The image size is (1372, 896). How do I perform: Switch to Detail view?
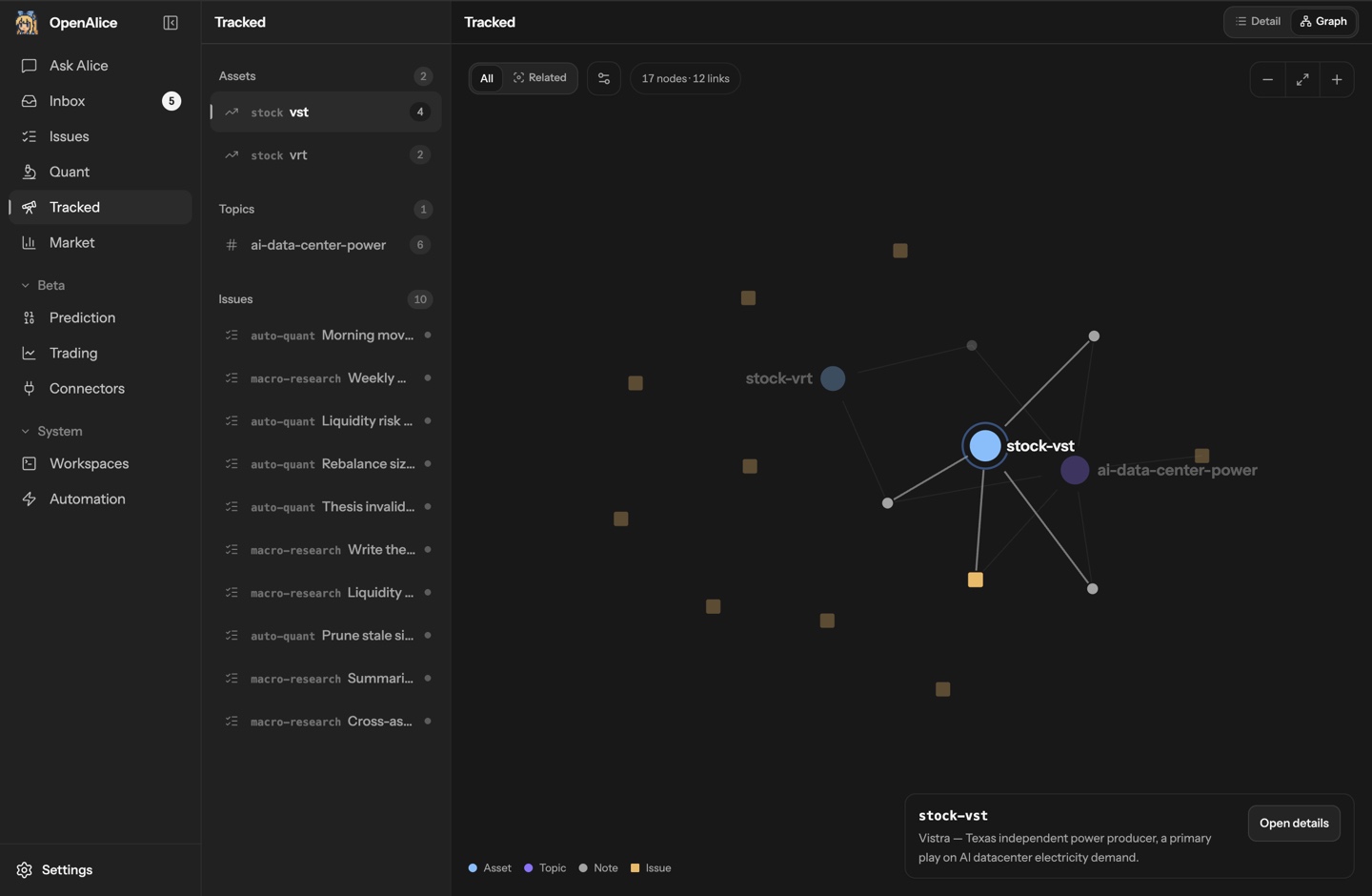point(1258,21)
